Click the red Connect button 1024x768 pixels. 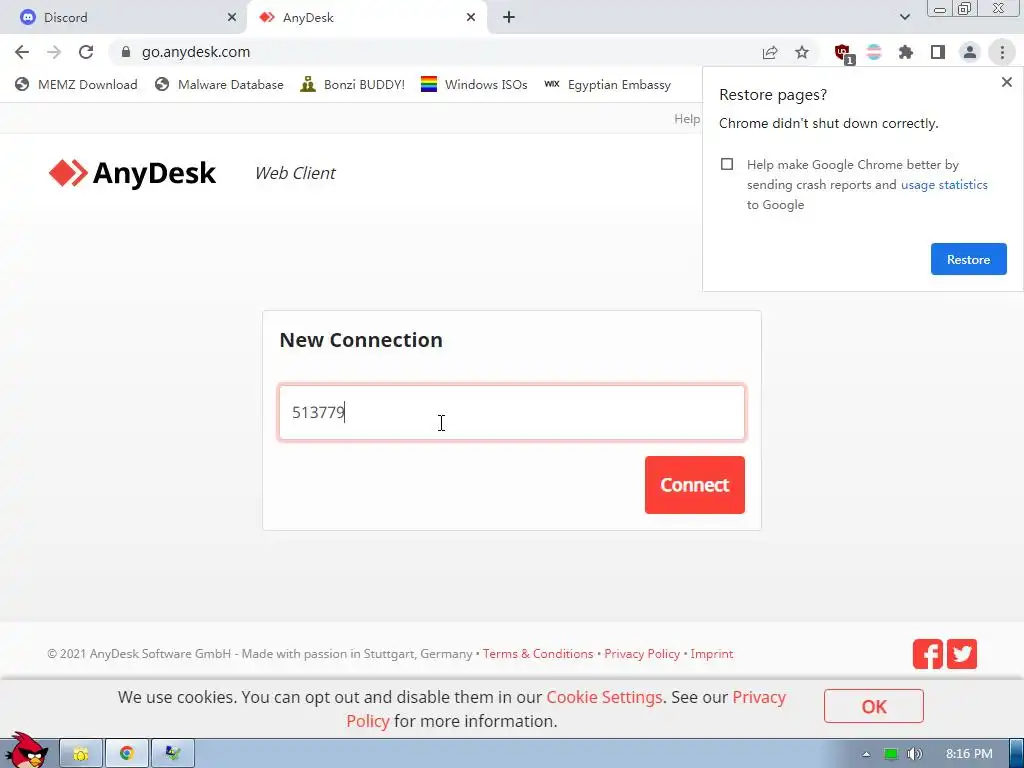(x=694, y=485)
